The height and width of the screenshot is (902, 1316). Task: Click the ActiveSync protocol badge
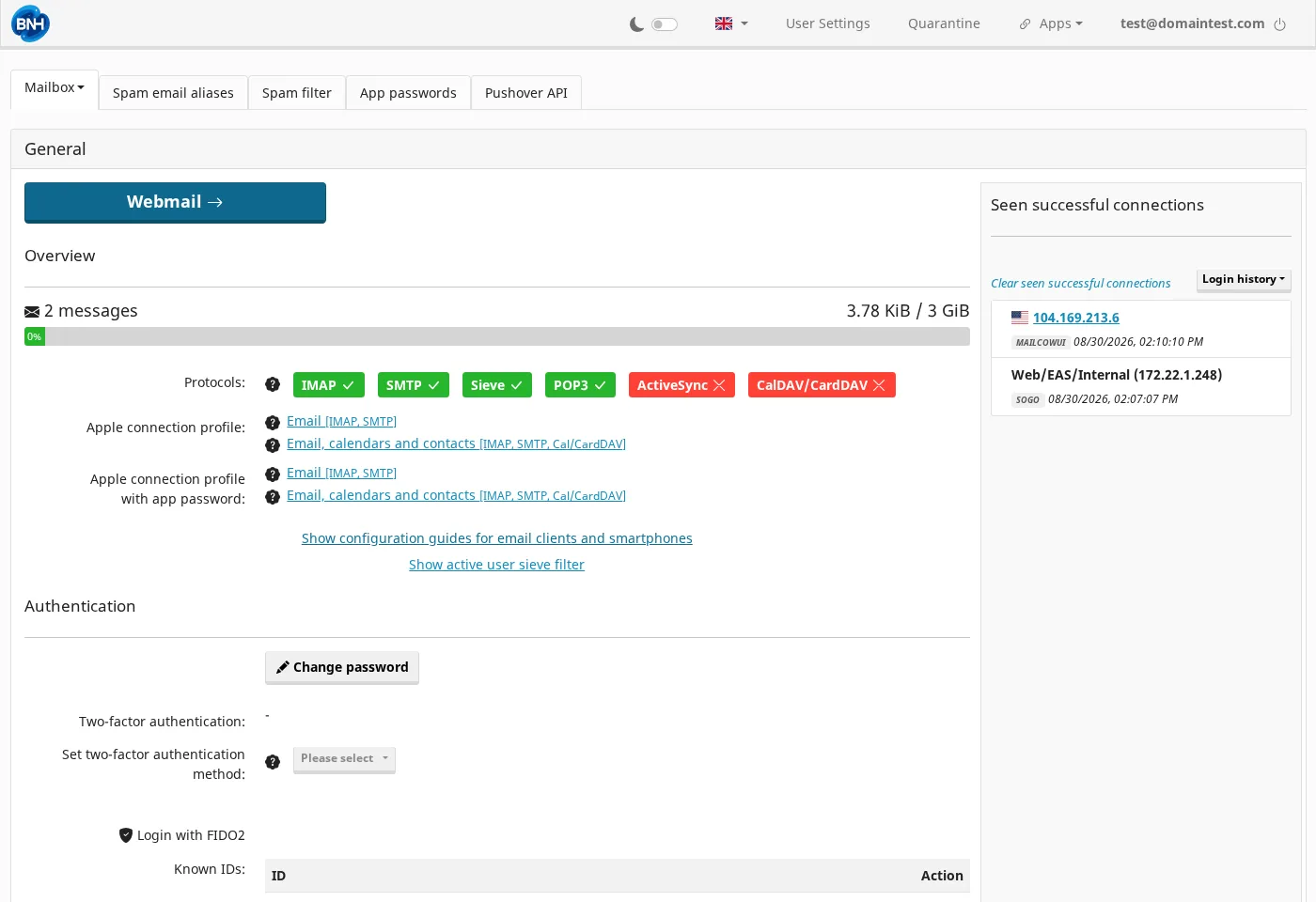click(681, 385)
